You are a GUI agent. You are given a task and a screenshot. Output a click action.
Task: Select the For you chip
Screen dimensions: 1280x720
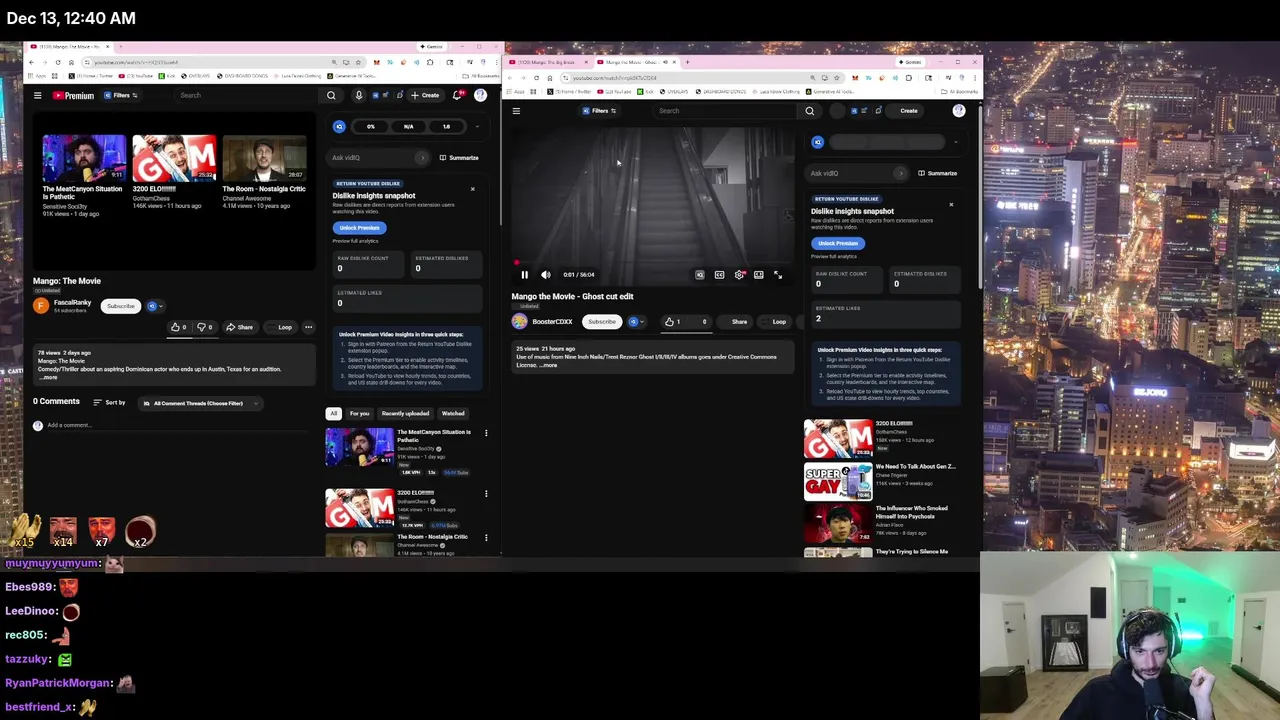pyautogui.click(x=359, y=413)
